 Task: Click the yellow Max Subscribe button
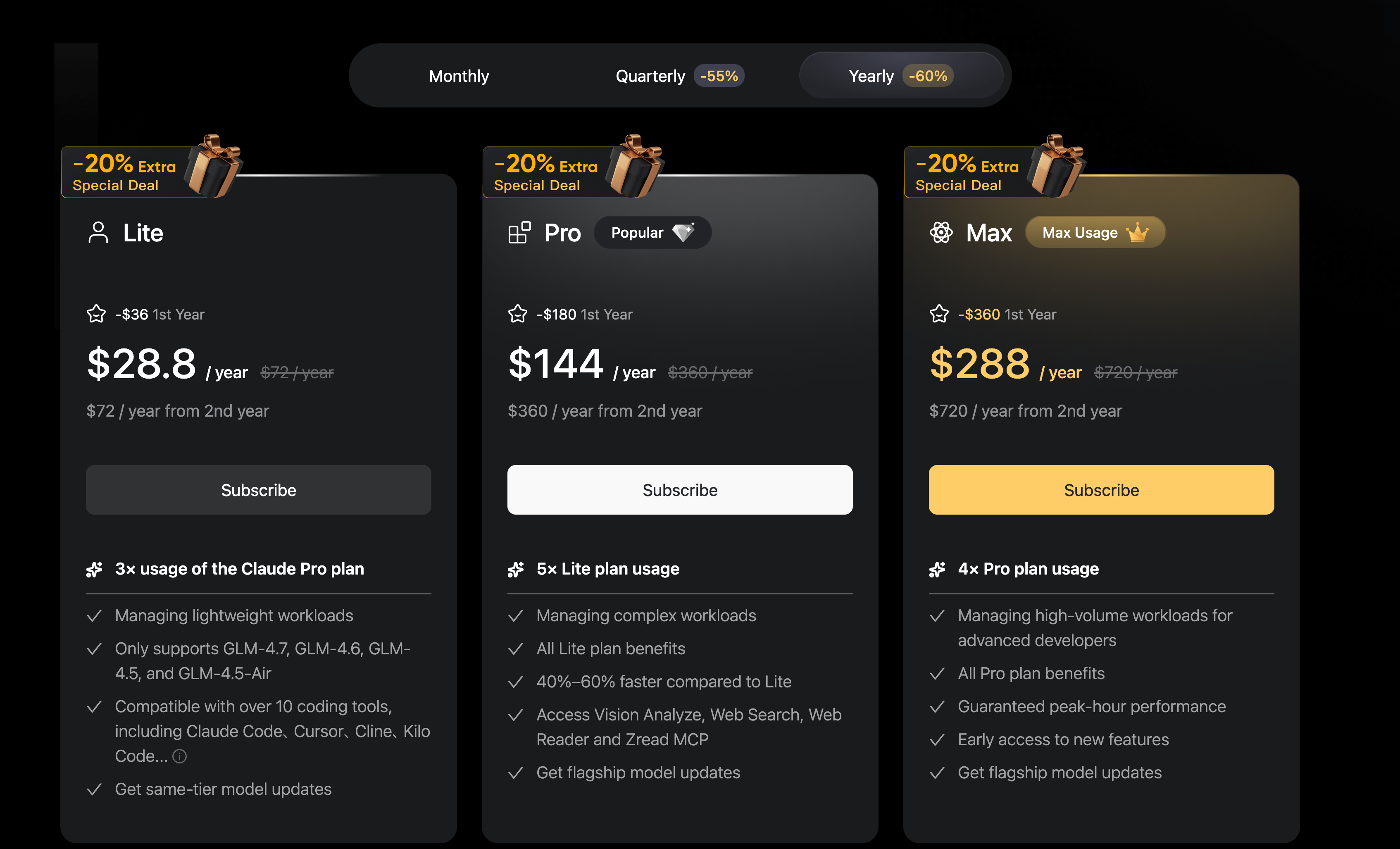pyautogui.click(x=1101, y=490)
